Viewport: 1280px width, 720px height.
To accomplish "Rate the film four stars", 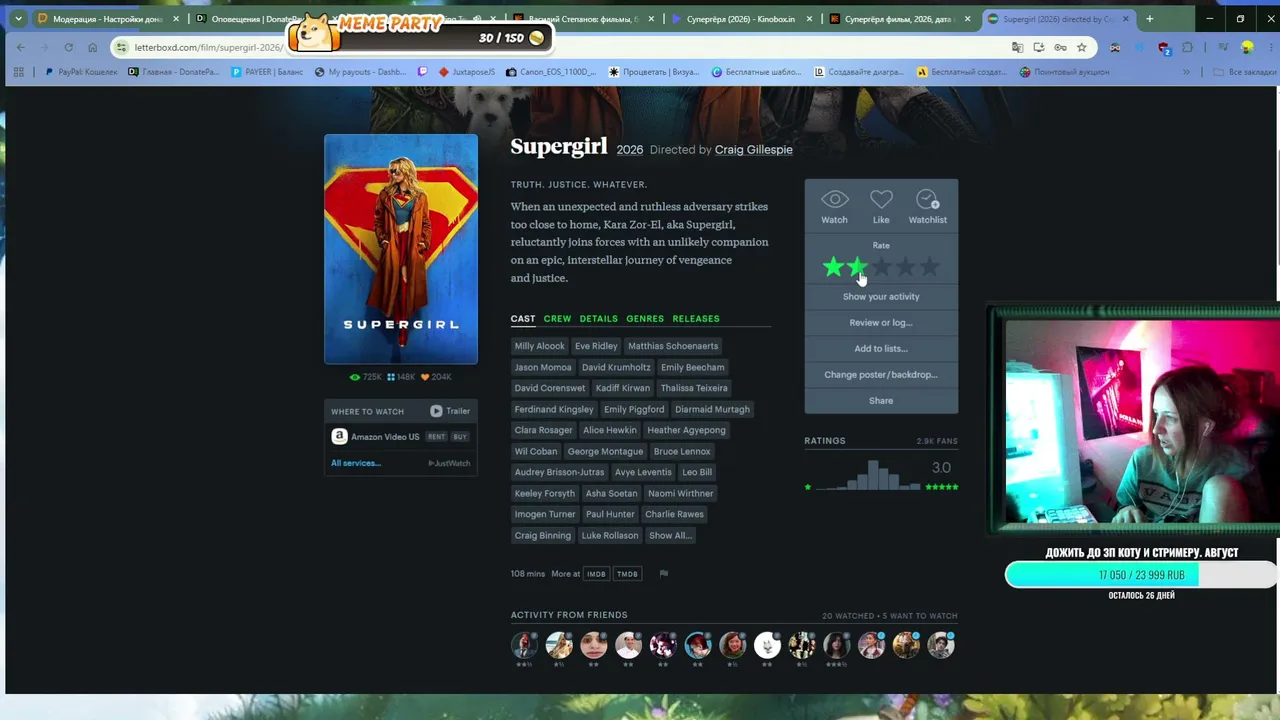I will coord(905,267).
